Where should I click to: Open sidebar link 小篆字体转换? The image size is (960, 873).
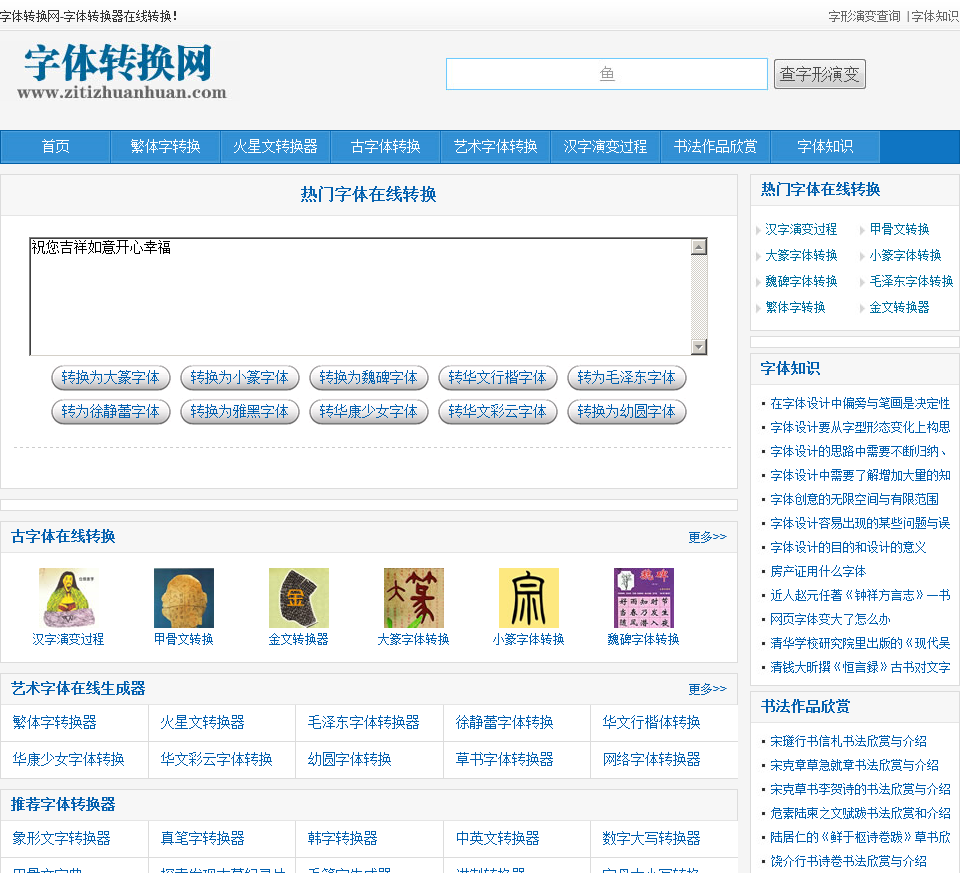[x=906, y=255]
